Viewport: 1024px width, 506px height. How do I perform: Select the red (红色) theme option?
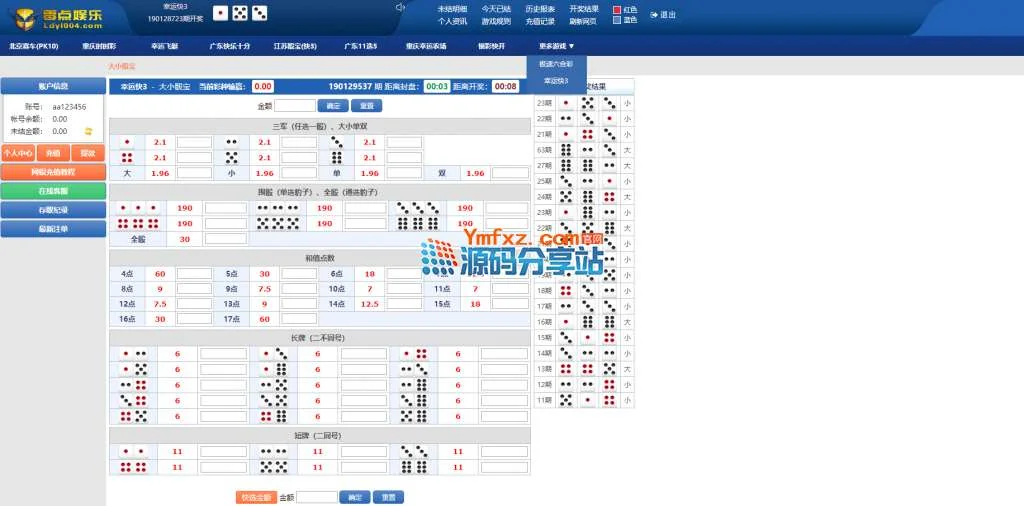617,9
